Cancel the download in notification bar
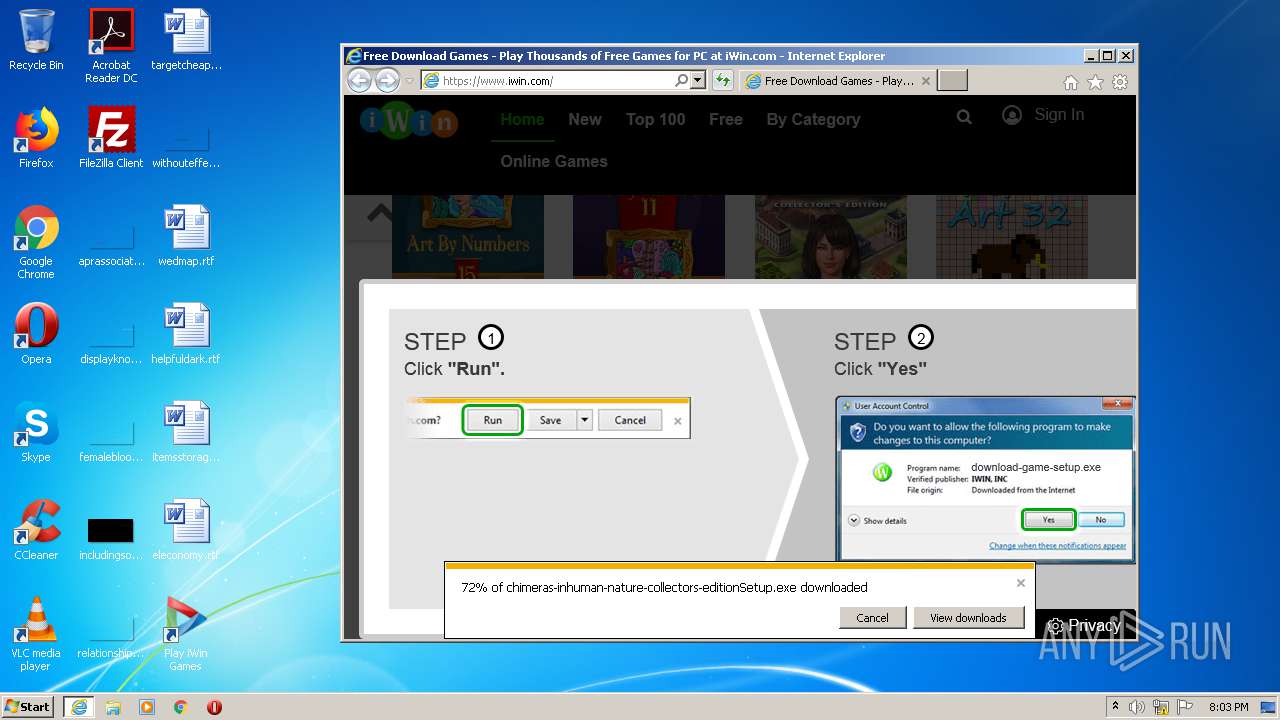The image size is (1280, 720). (872, 618)
